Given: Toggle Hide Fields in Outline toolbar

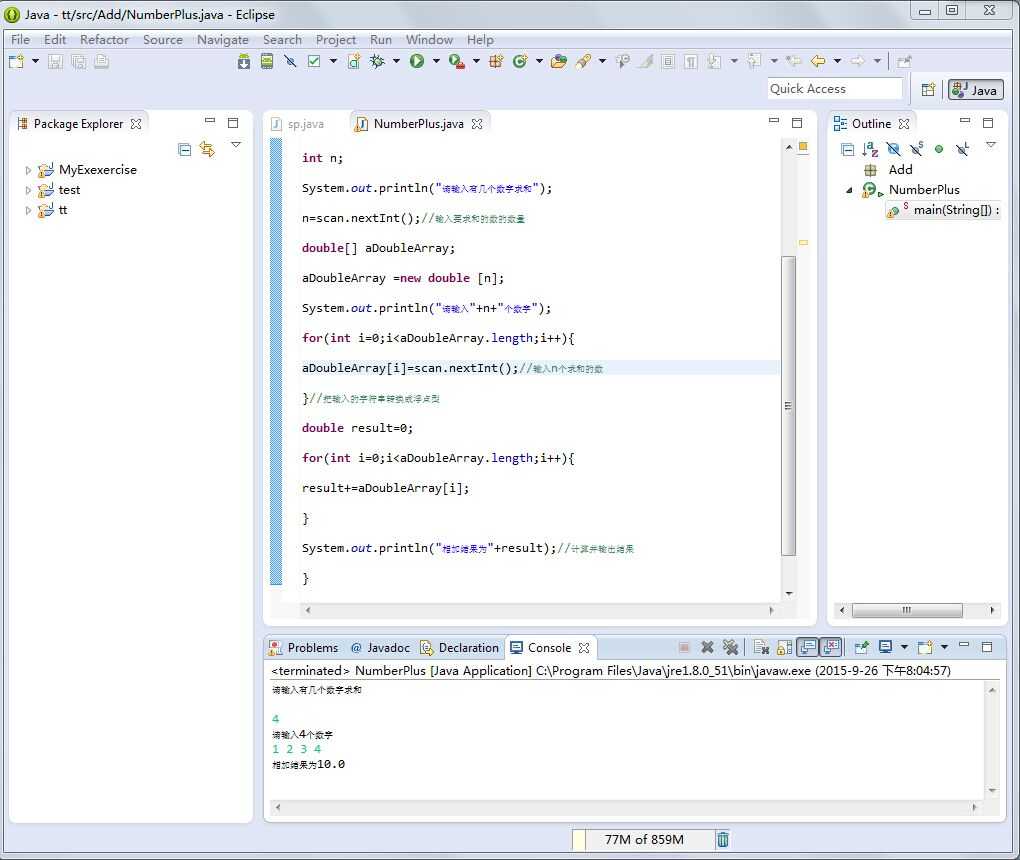Looking at the screenshot, I should [894, 150].
